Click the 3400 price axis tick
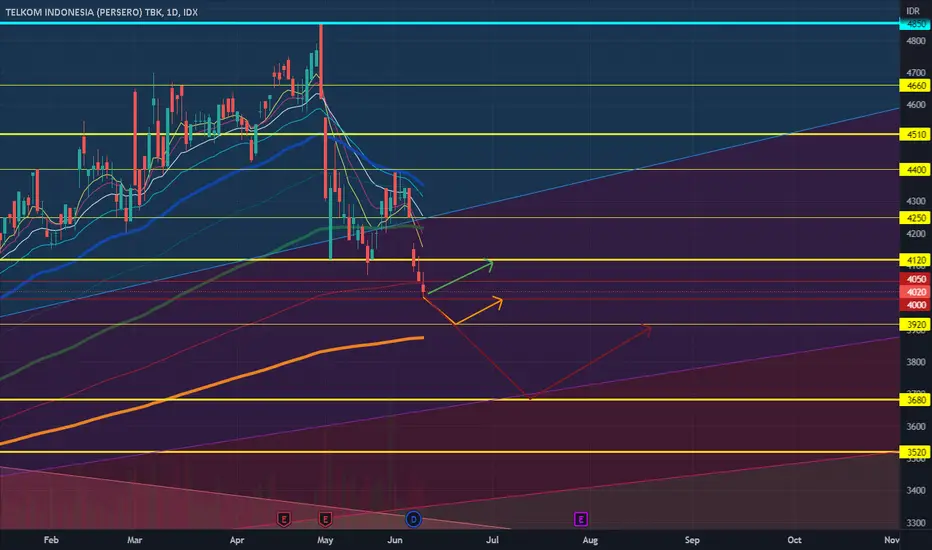 916,491
